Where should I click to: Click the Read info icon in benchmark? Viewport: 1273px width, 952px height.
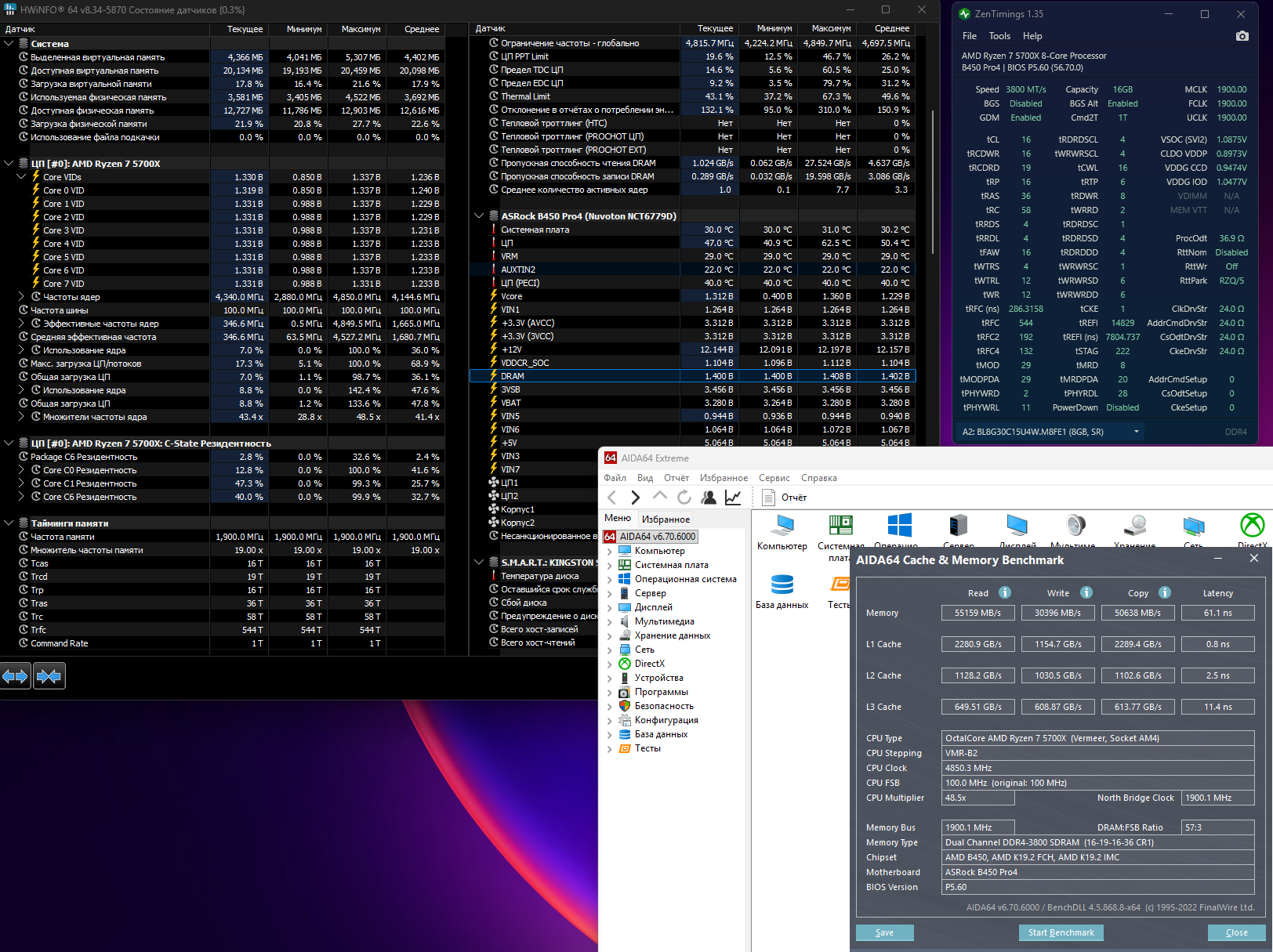(1005, 592)
